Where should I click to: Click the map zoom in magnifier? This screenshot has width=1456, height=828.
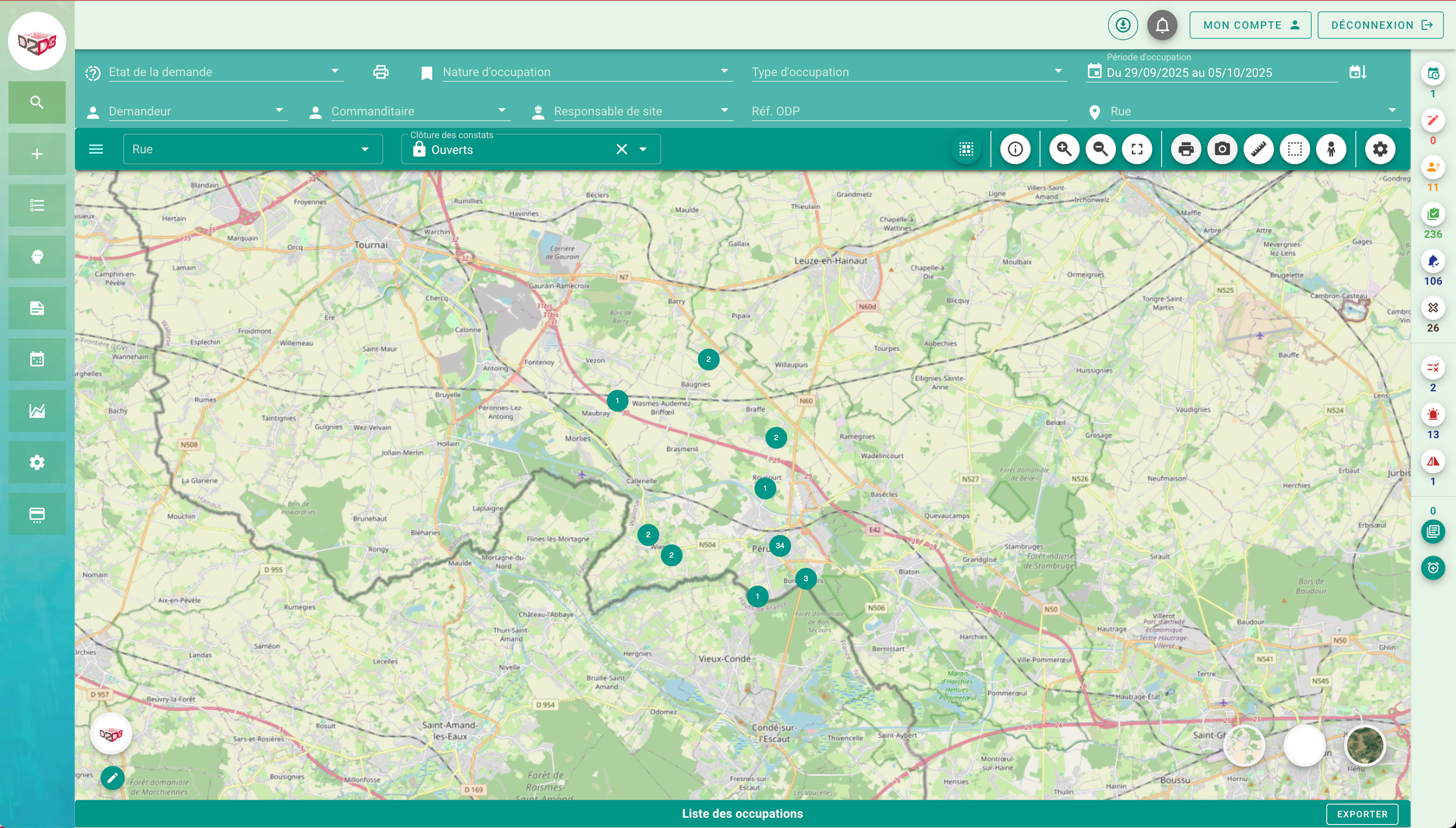coord(1064,149)
